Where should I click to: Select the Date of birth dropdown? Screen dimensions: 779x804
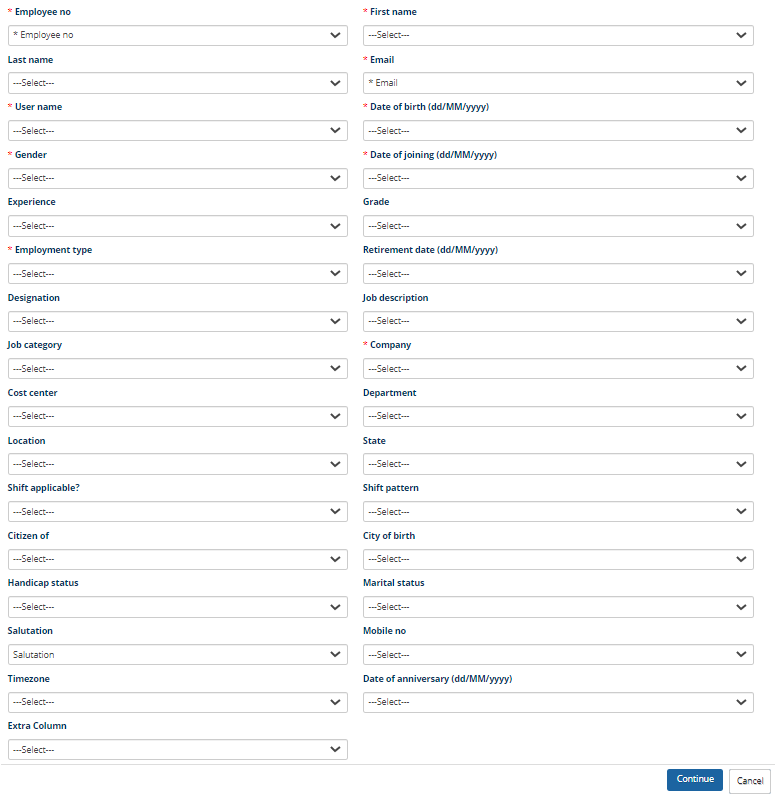(558, 131)
